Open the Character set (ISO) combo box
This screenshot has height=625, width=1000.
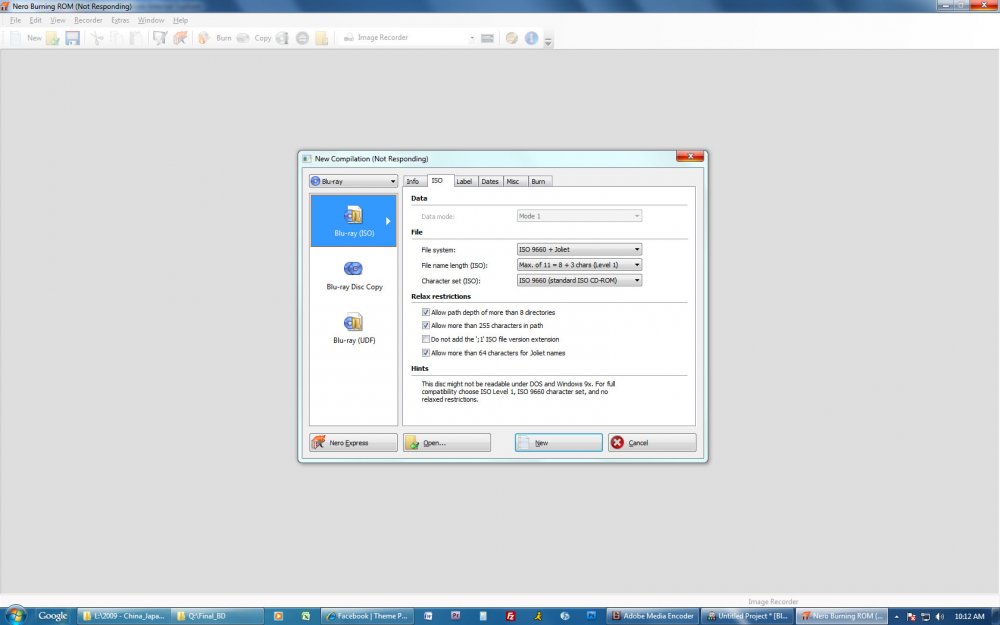click(579, 280)
